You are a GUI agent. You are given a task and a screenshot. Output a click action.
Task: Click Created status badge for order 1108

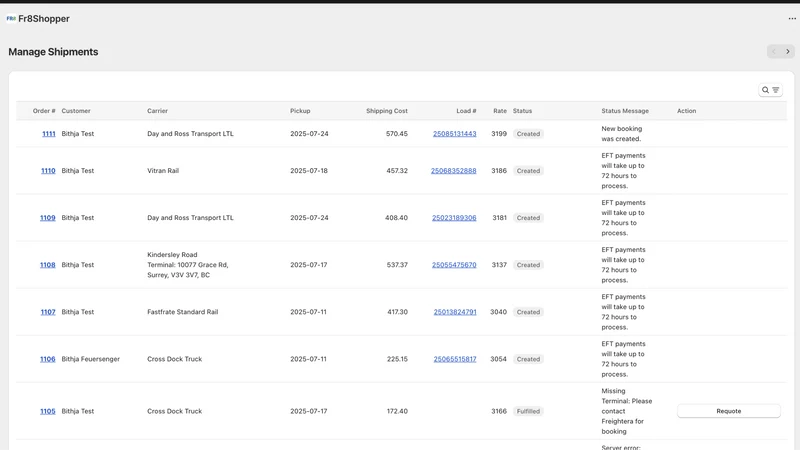tap(528, 265)
